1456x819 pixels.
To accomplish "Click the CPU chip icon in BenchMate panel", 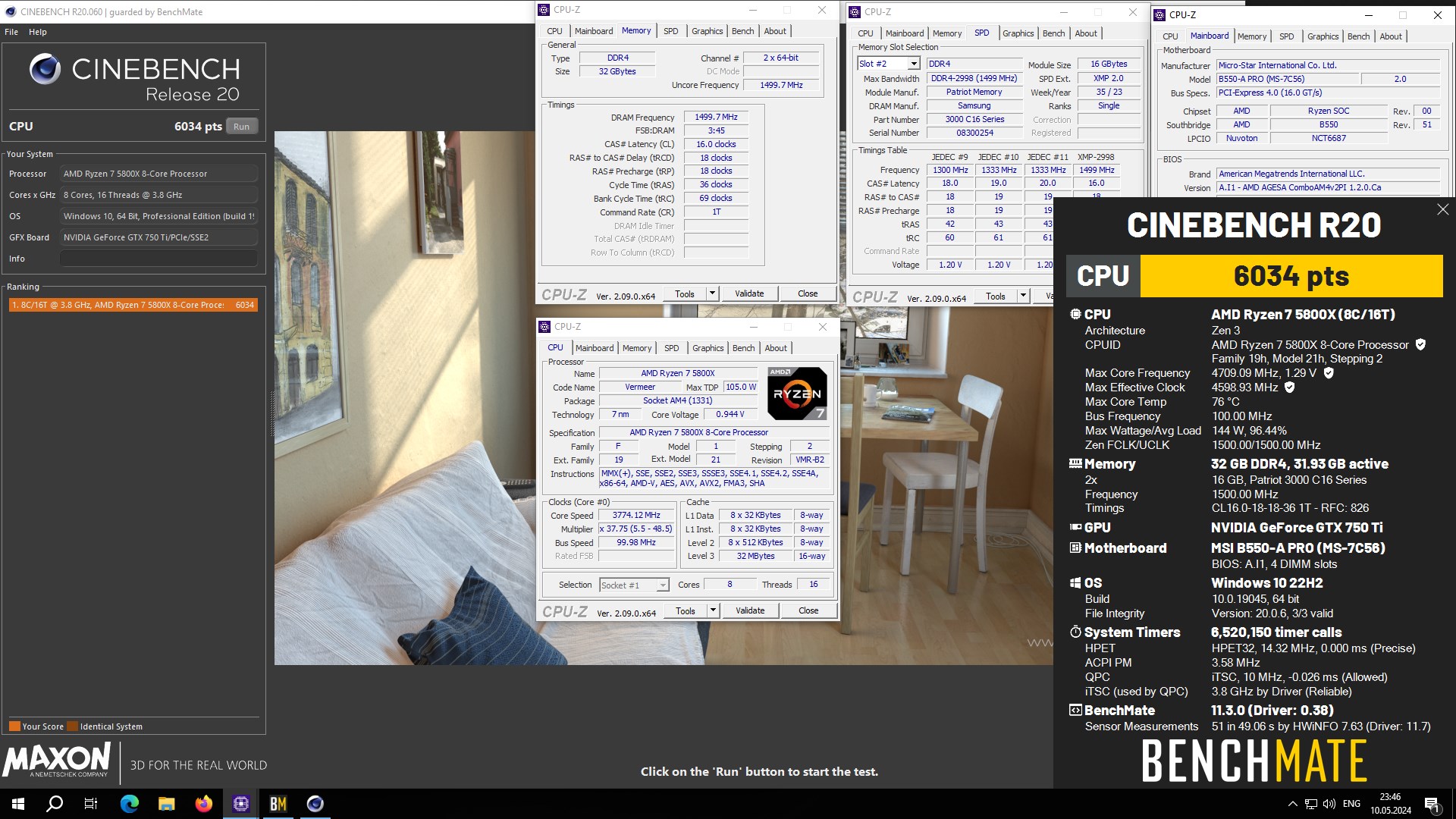I will [x=1075, y=314].
